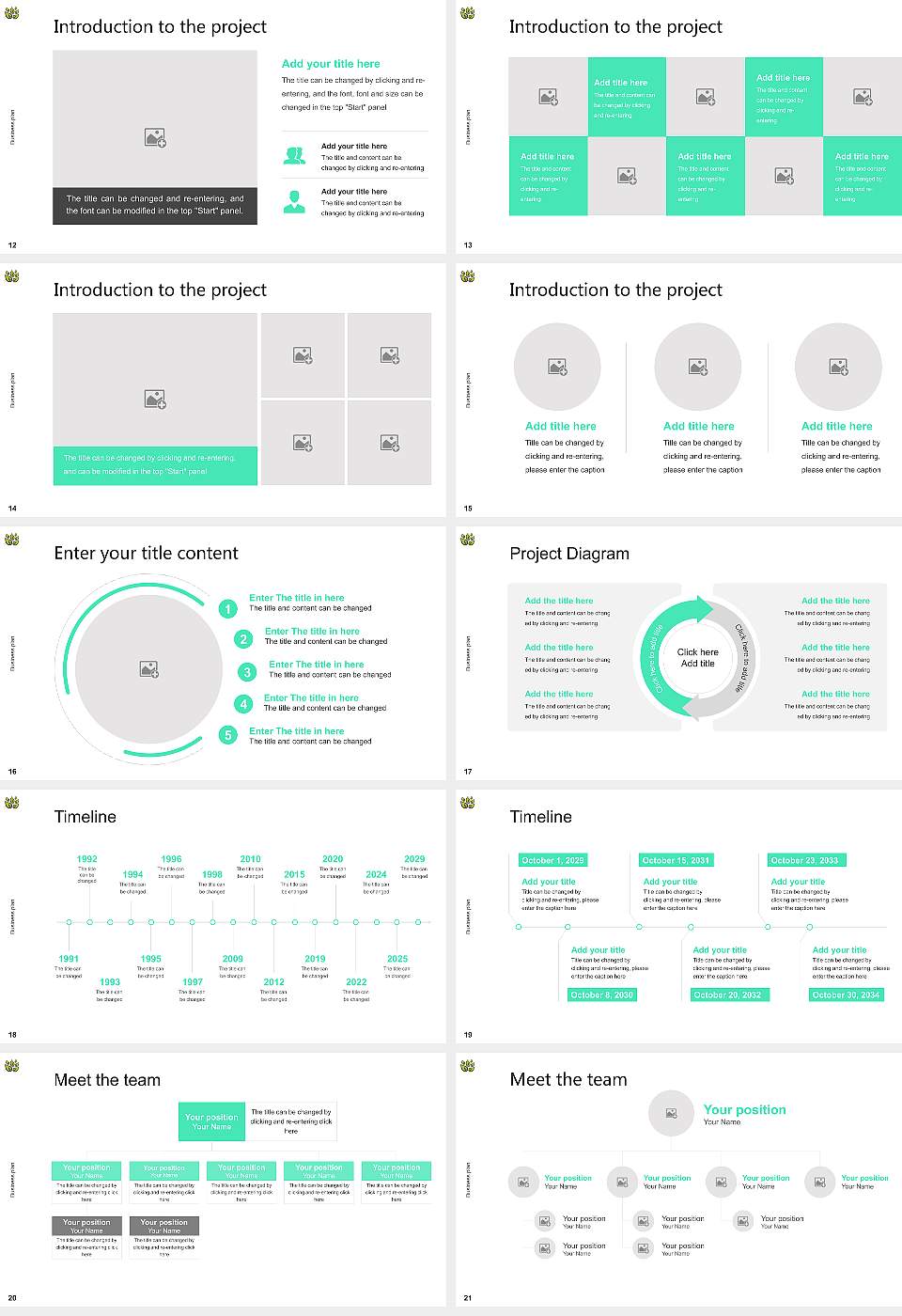Click the 'Add title here' heading under the middle circle on slide 15
902x1316 pixels.
(x=697, y=426)
